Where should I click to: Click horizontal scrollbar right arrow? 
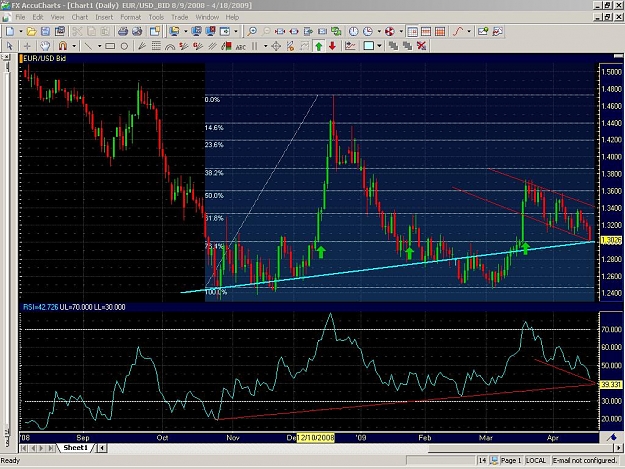pyautogui.click(x=618, y=448)
